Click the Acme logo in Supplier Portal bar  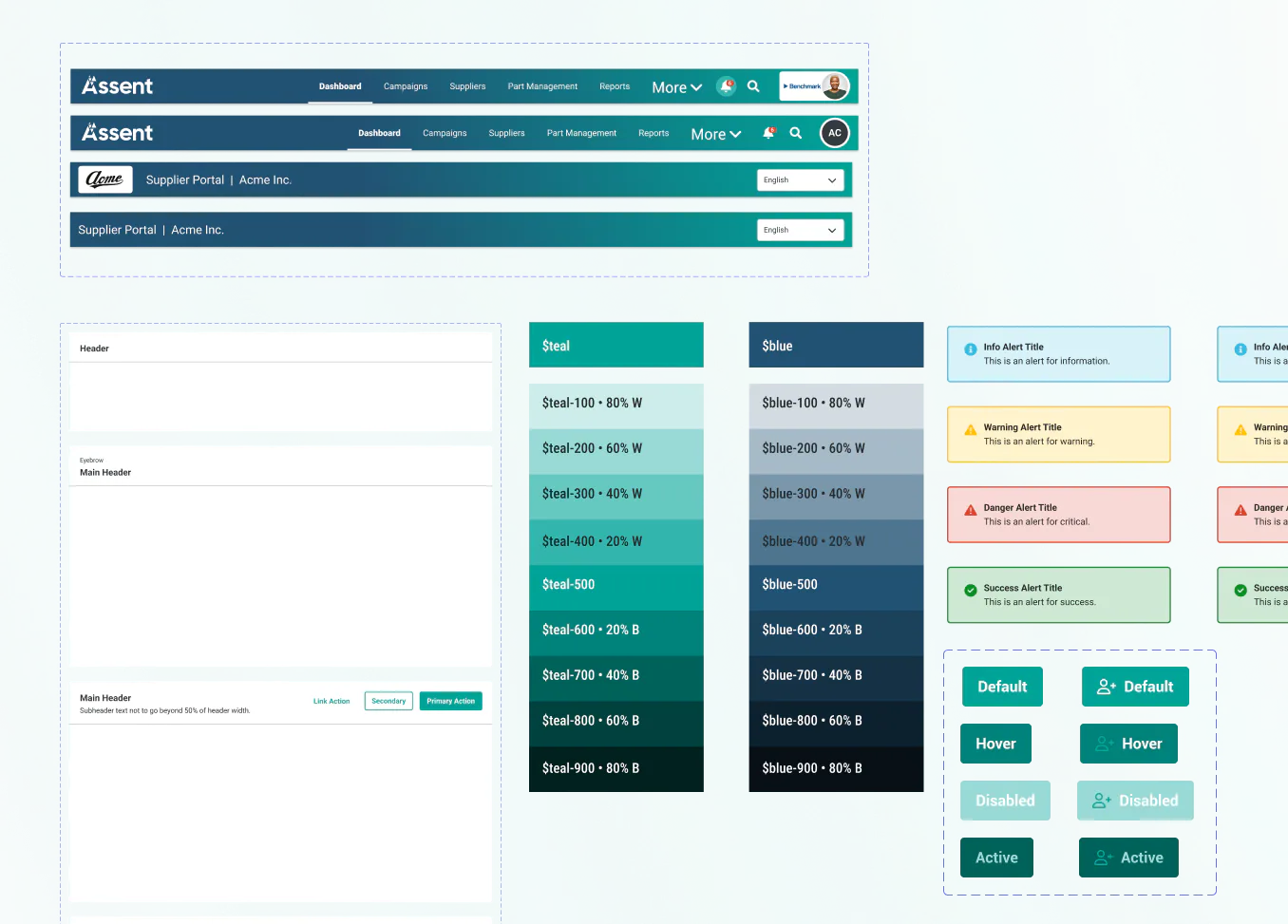pyautogui.click(x=105, y=179)
